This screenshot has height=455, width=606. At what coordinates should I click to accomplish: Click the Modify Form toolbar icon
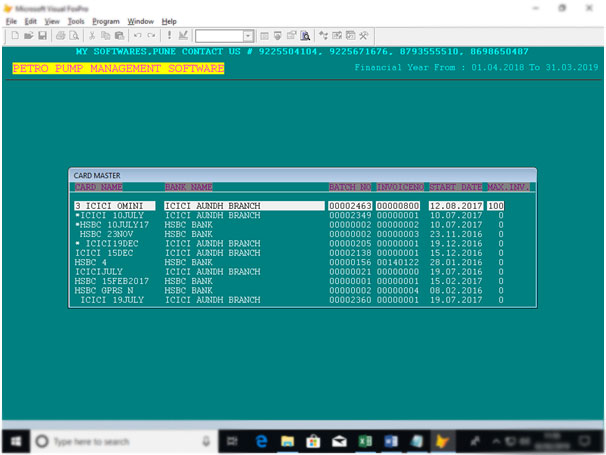[183, 36]
